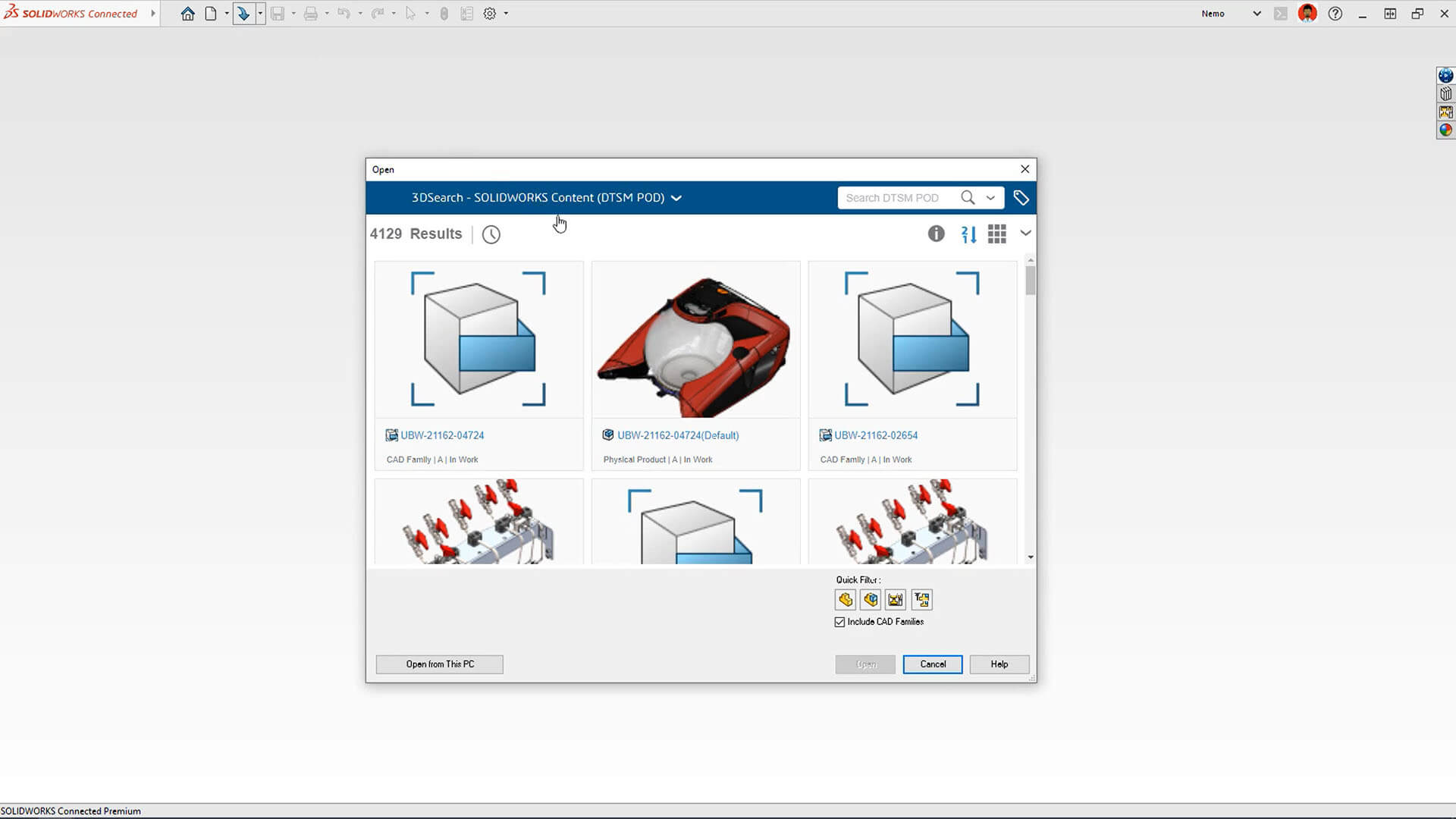Click the Select cursor icon in the toolbar
This screenshot has height=819, width=1456.
pyautogui.click(x=410, y=14)
